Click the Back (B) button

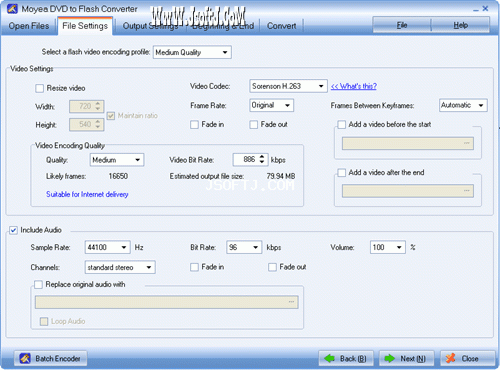[x=346, y=359]
